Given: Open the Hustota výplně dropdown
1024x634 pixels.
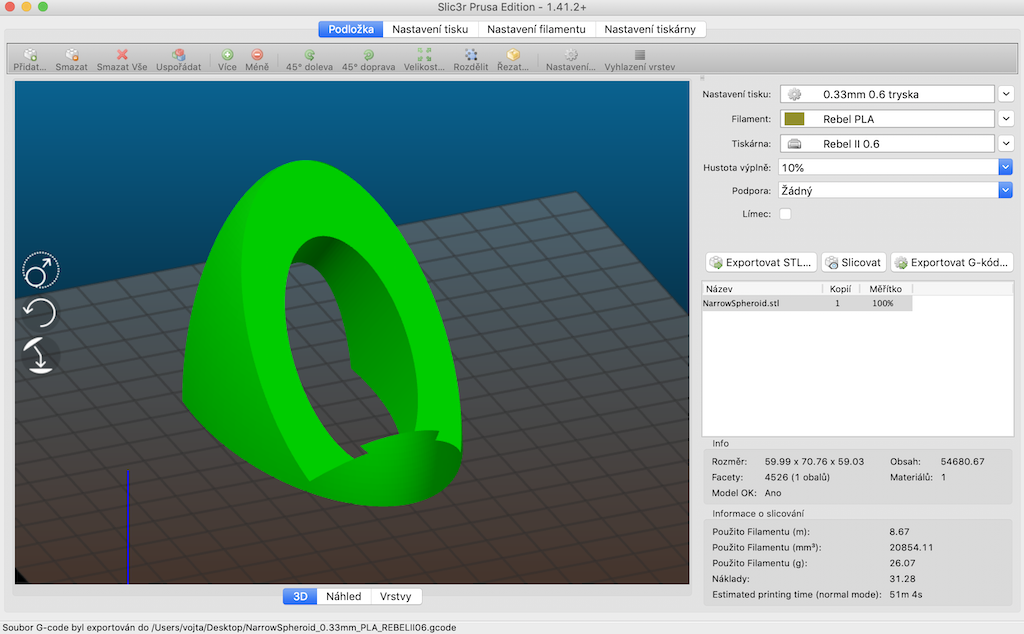Looking at the screenshot, I should click(x=1005, y=167).
